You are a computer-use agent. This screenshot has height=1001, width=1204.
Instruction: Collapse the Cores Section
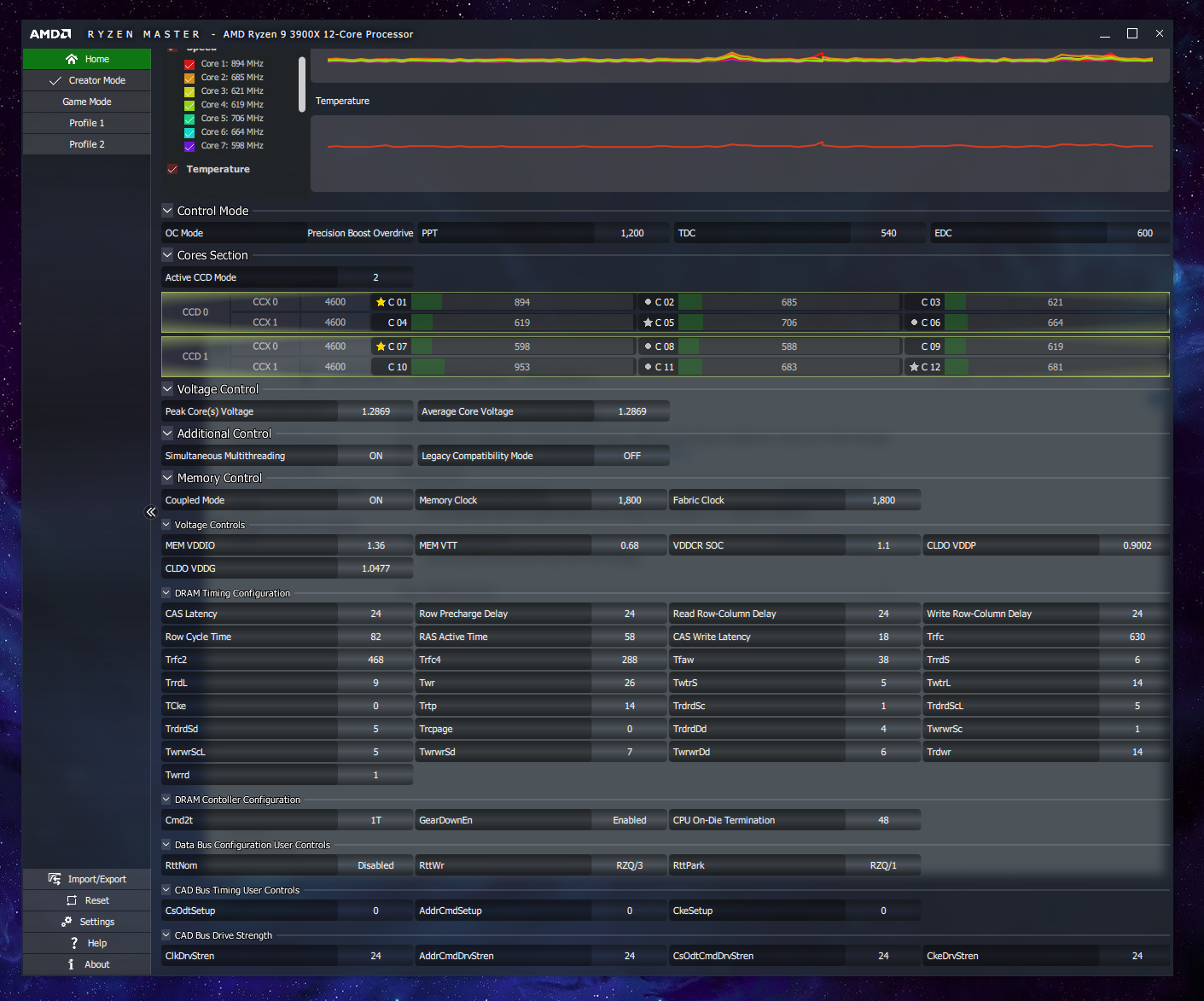coord(167,255)
